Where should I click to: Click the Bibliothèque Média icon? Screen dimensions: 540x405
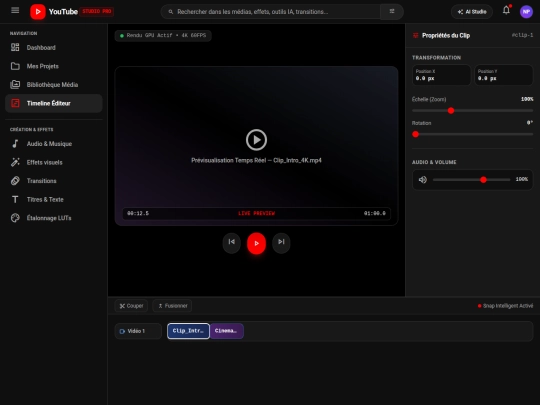tap(15, 85)
